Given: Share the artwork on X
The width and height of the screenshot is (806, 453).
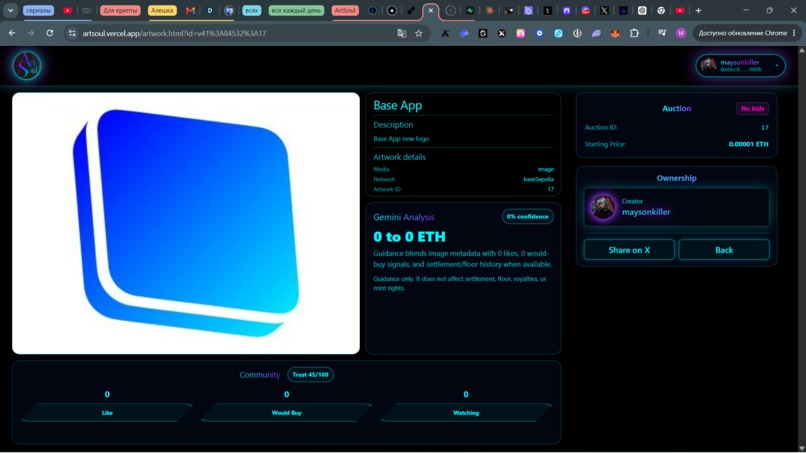Looking at the screenshot, I should (x=629, y=250).
